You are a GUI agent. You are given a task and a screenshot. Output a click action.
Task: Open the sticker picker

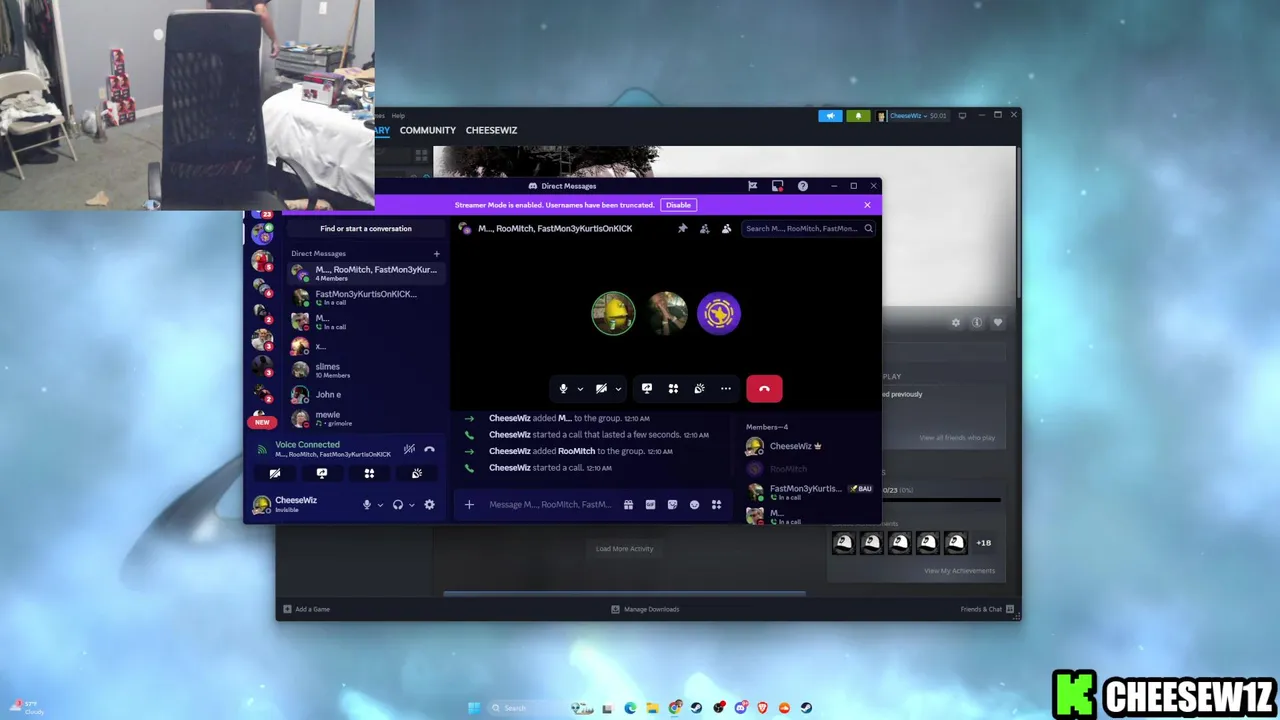(x=672, y=505)
